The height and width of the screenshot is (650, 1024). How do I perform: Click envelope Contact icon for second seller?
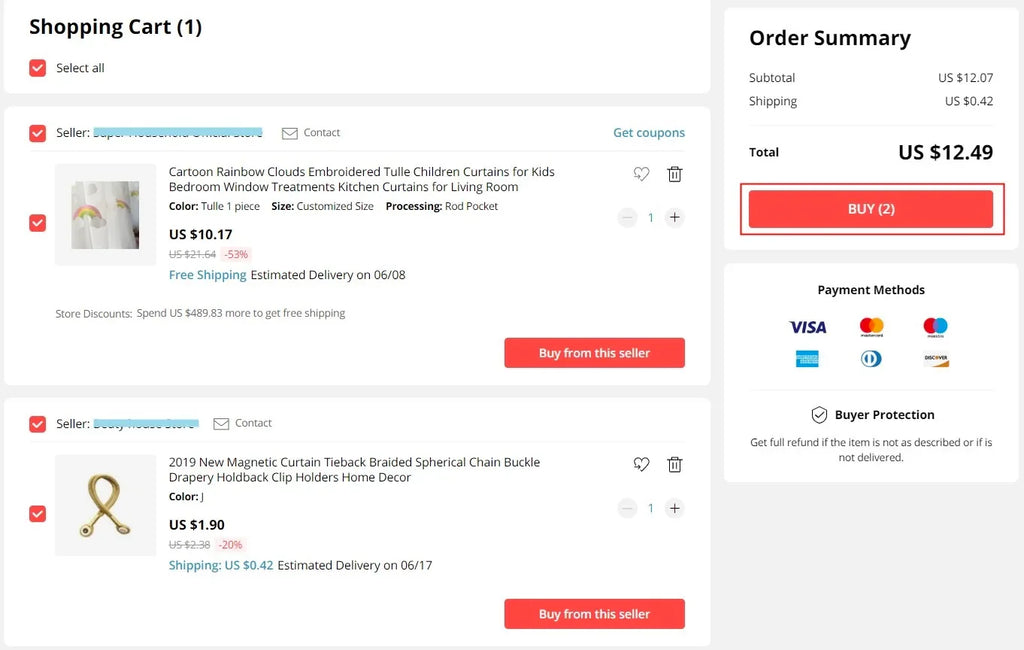[221, 423]
